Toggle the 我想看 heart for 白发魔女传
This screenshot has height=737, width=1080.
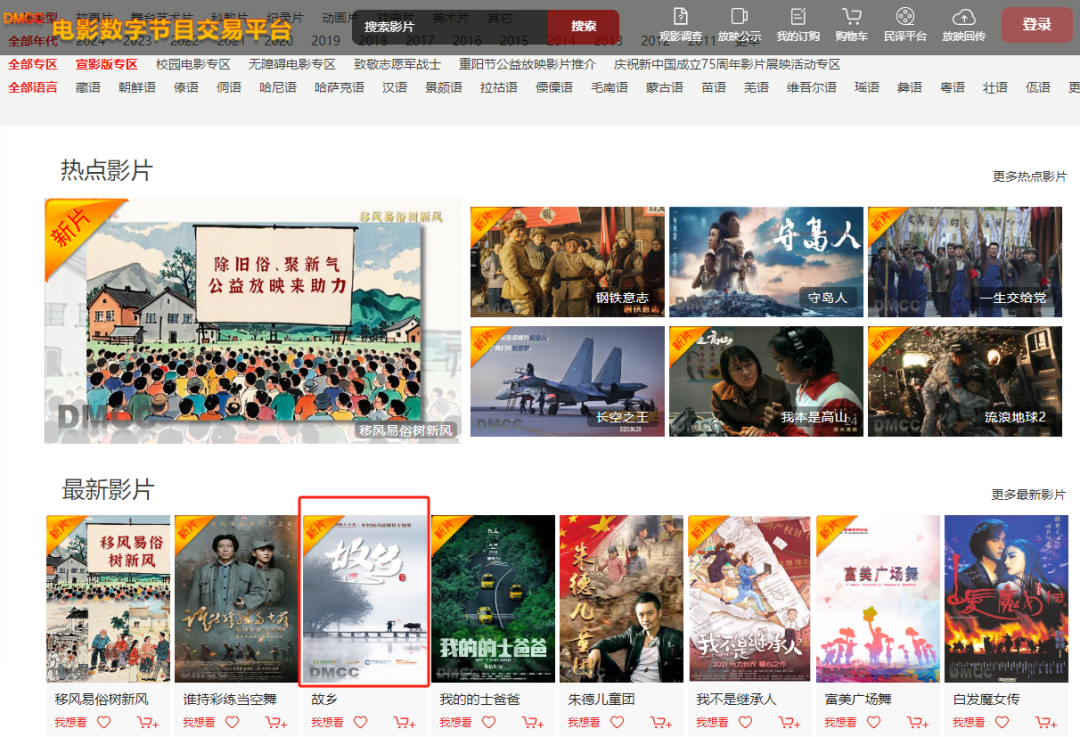click(1001, 723)
